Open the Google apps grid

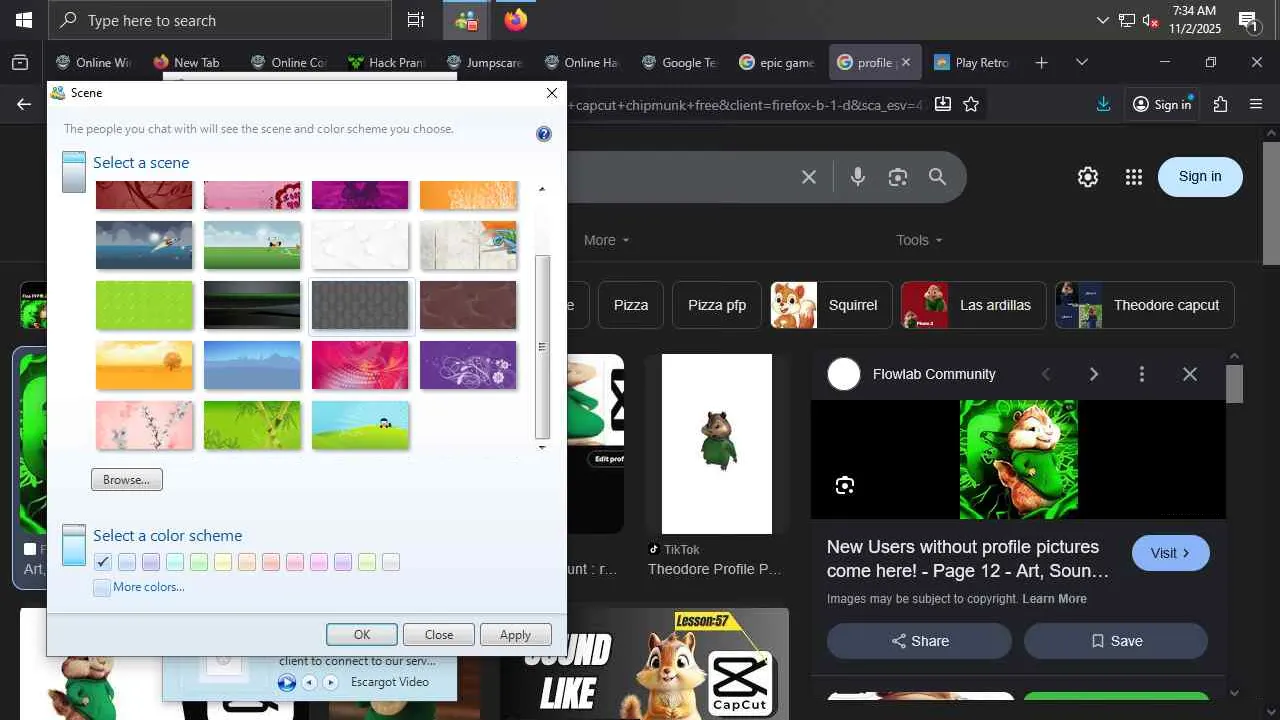1133,177
